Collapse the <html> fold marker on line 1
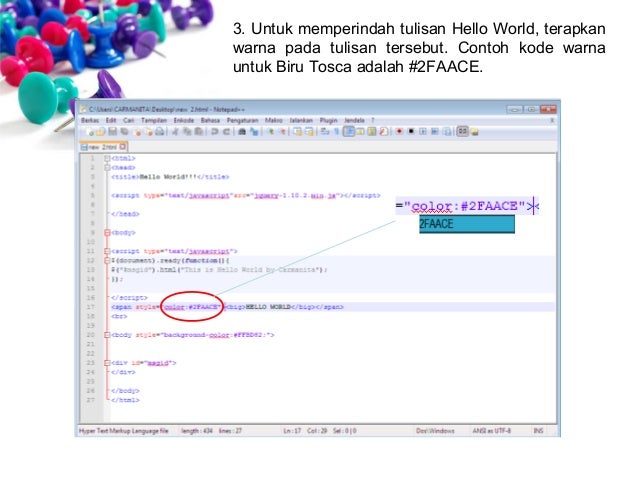This screenshot has height=479, width=638. click(x=107, y=158)
